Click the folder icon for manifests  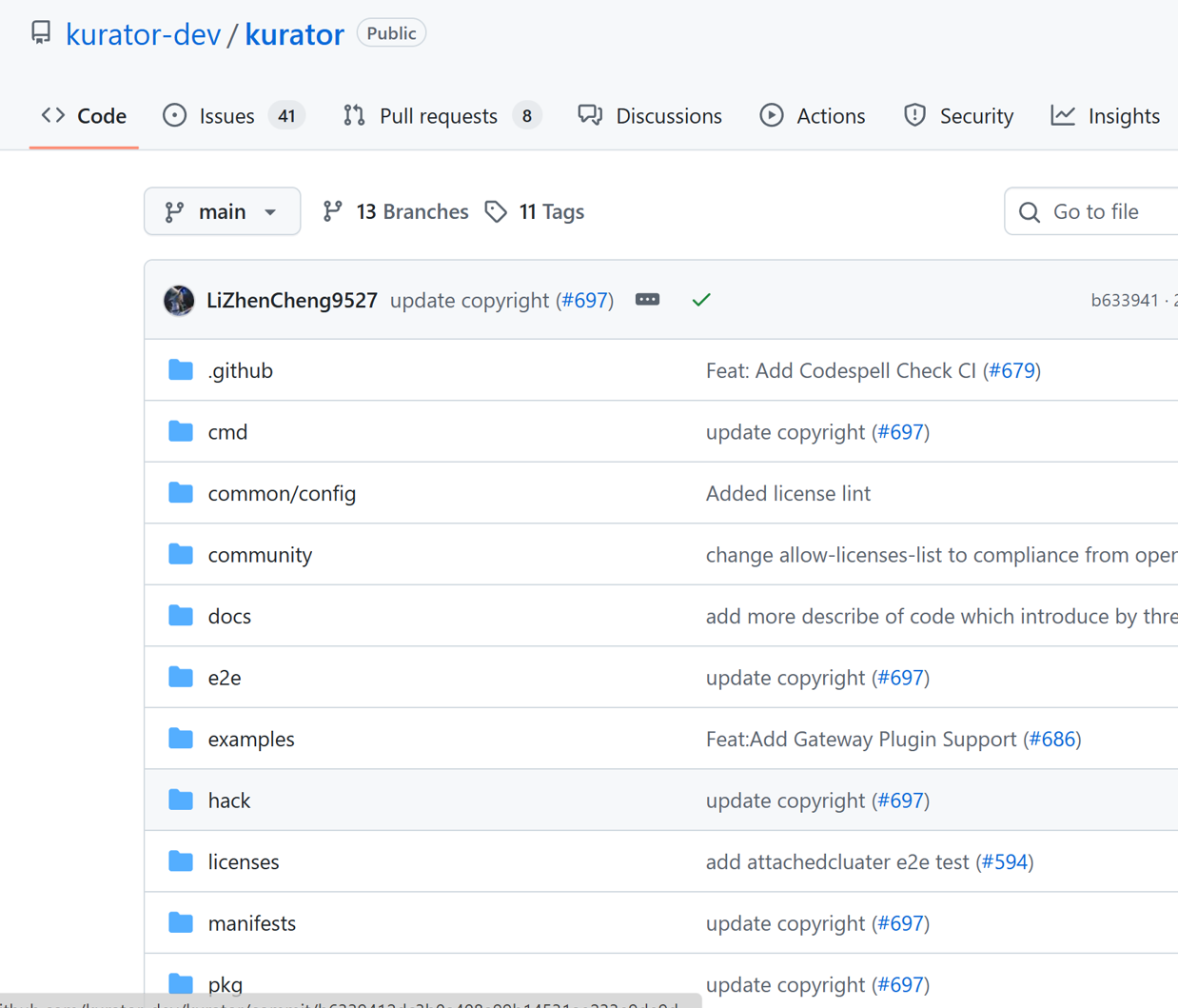[181, 922]
